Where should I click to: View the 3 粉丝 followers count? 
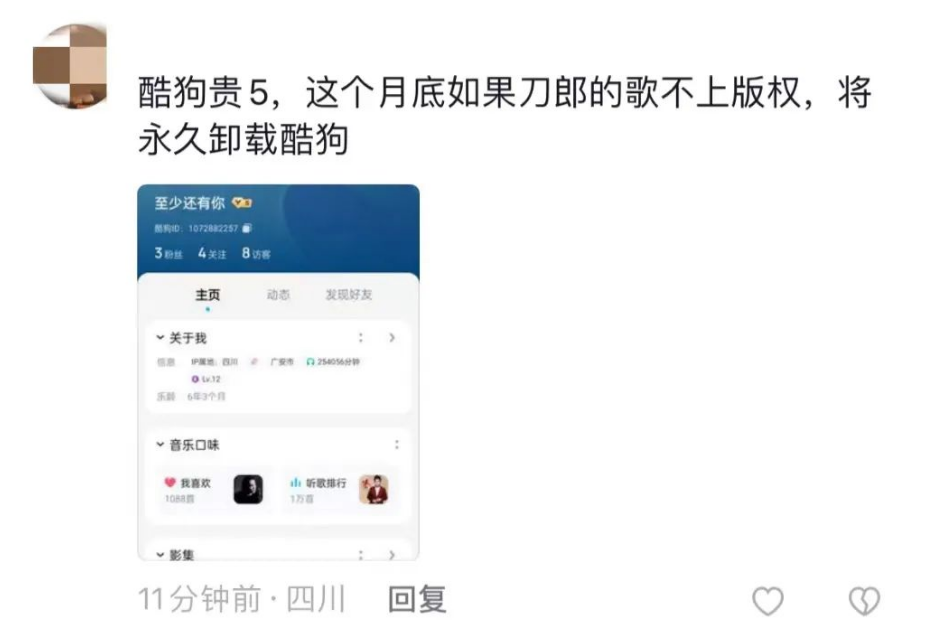(x=168, y=253)
